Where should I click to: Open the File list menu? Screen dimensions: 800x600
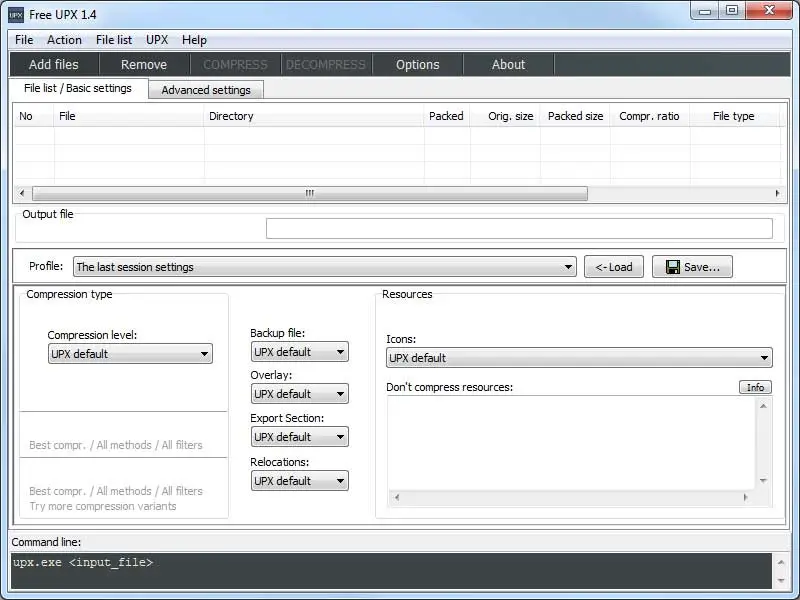pyautogui.click(x=114, y=40)
